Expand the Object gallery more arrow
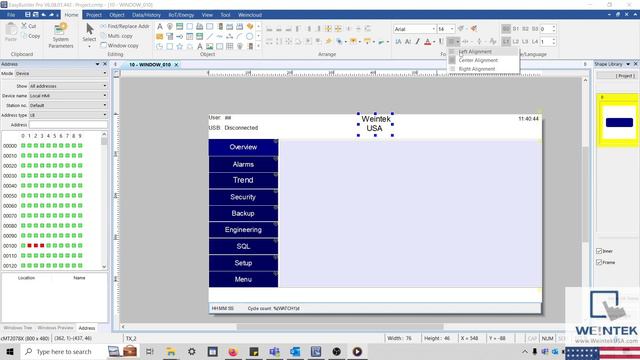Image resolution: width=640 pixels, height=360 pixels. tap(259, 47)
